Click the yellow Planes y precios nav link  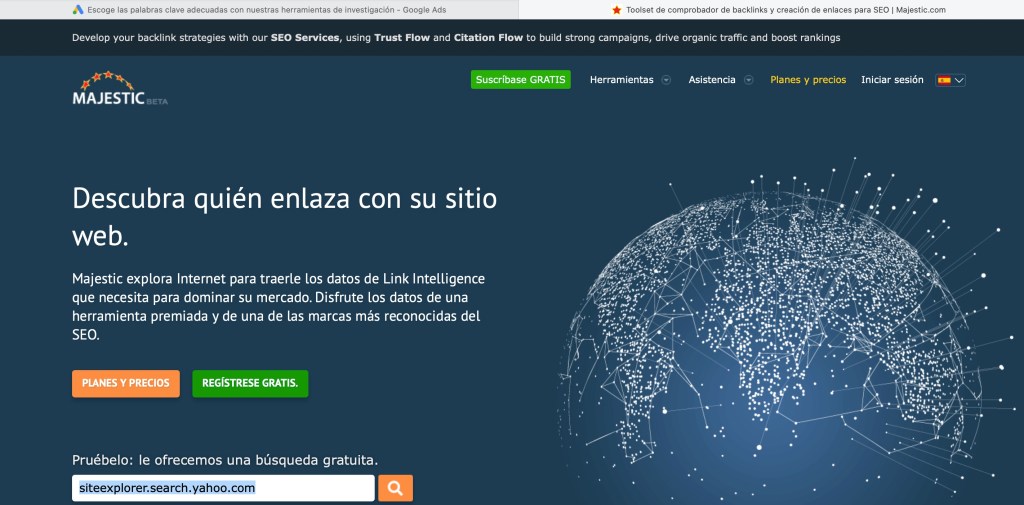coord(808,80)
